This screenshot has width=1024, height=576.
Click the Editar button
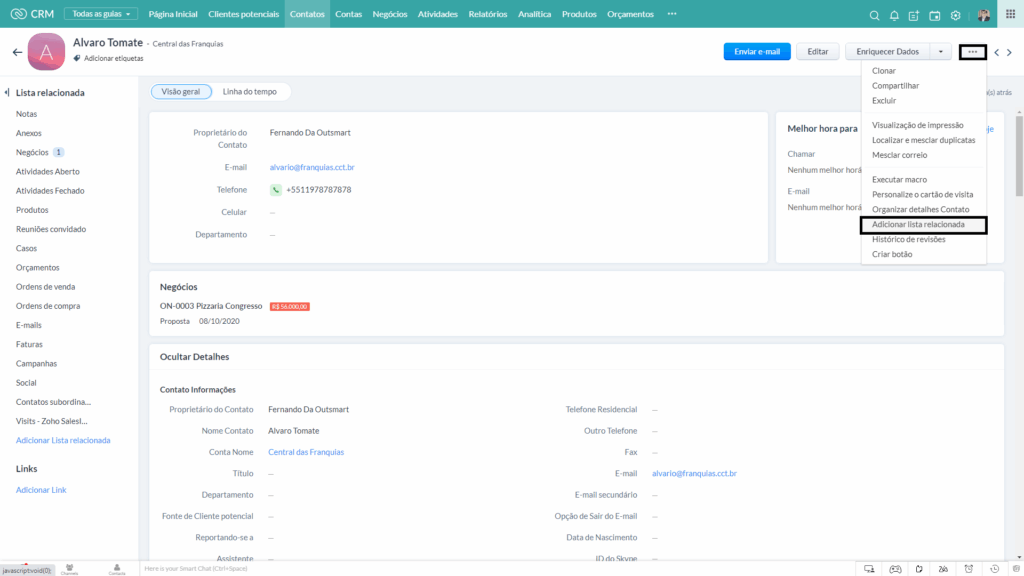coord(818,52)
